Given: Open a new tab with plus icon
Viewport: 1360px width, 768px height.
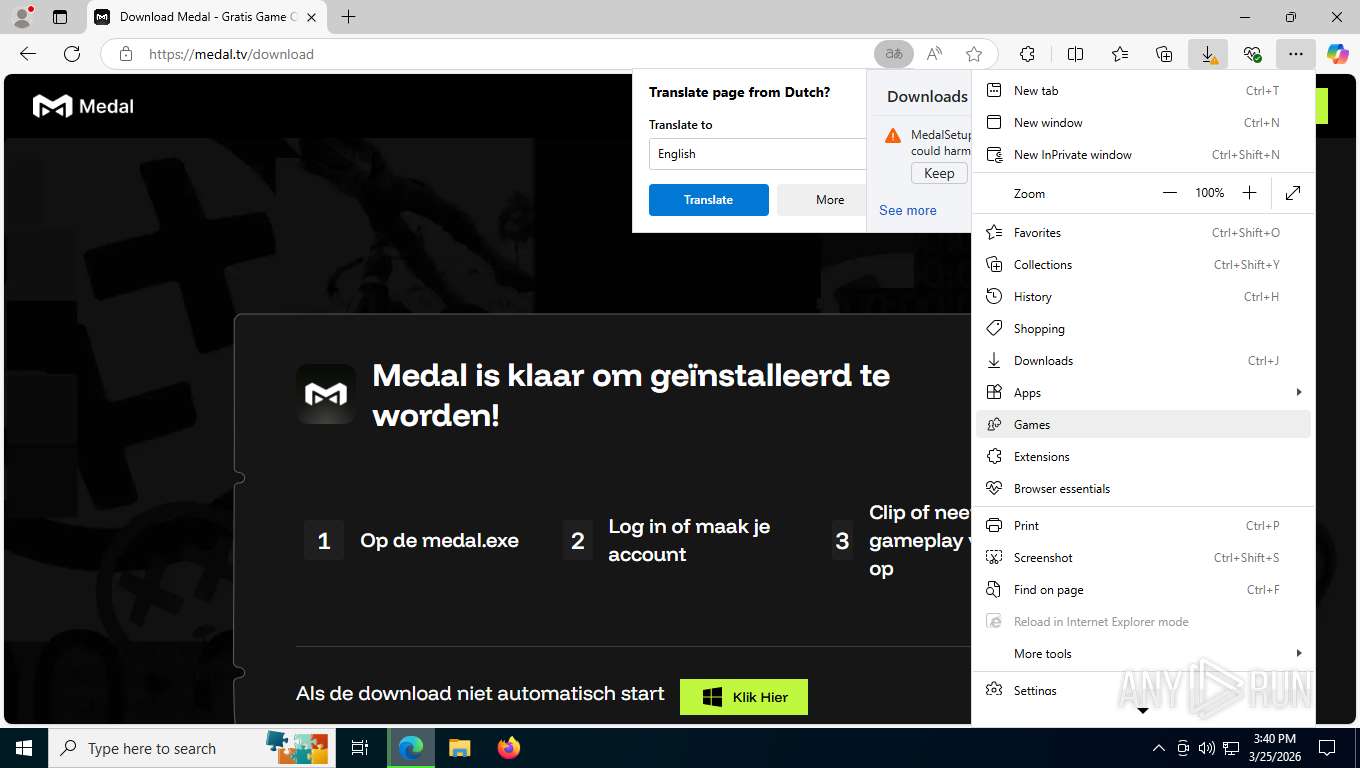Looking at the screenshot, I should click(348, 17).
